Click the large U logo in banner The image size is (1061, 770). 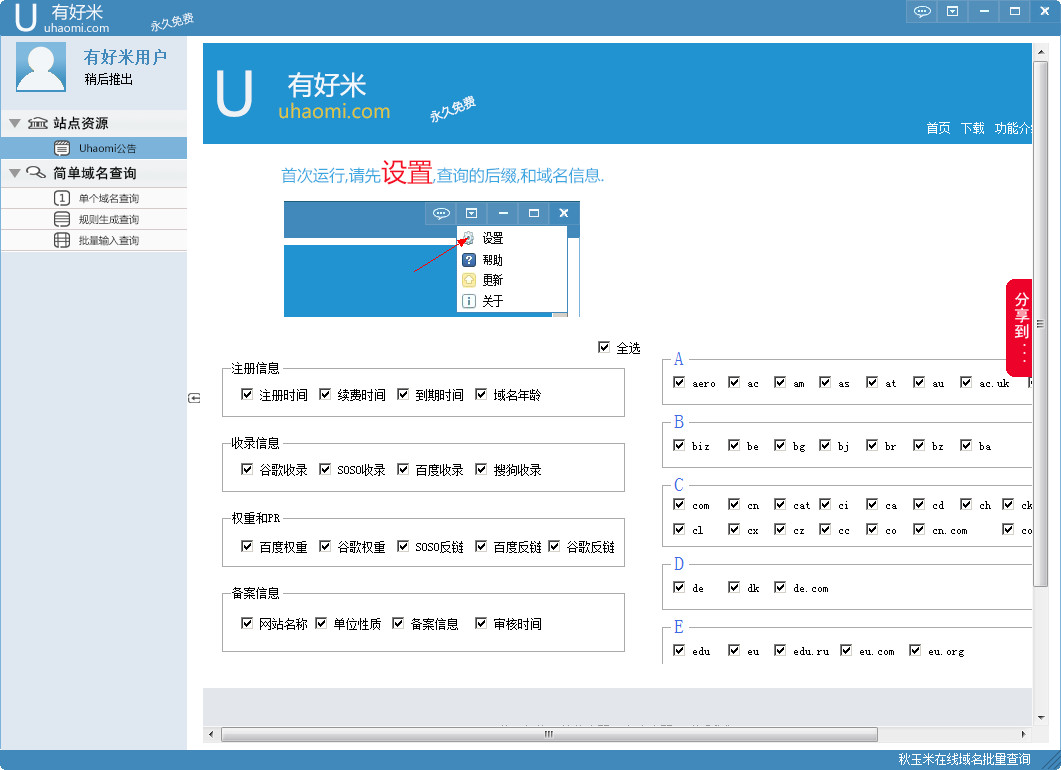(x=234, y=93)
